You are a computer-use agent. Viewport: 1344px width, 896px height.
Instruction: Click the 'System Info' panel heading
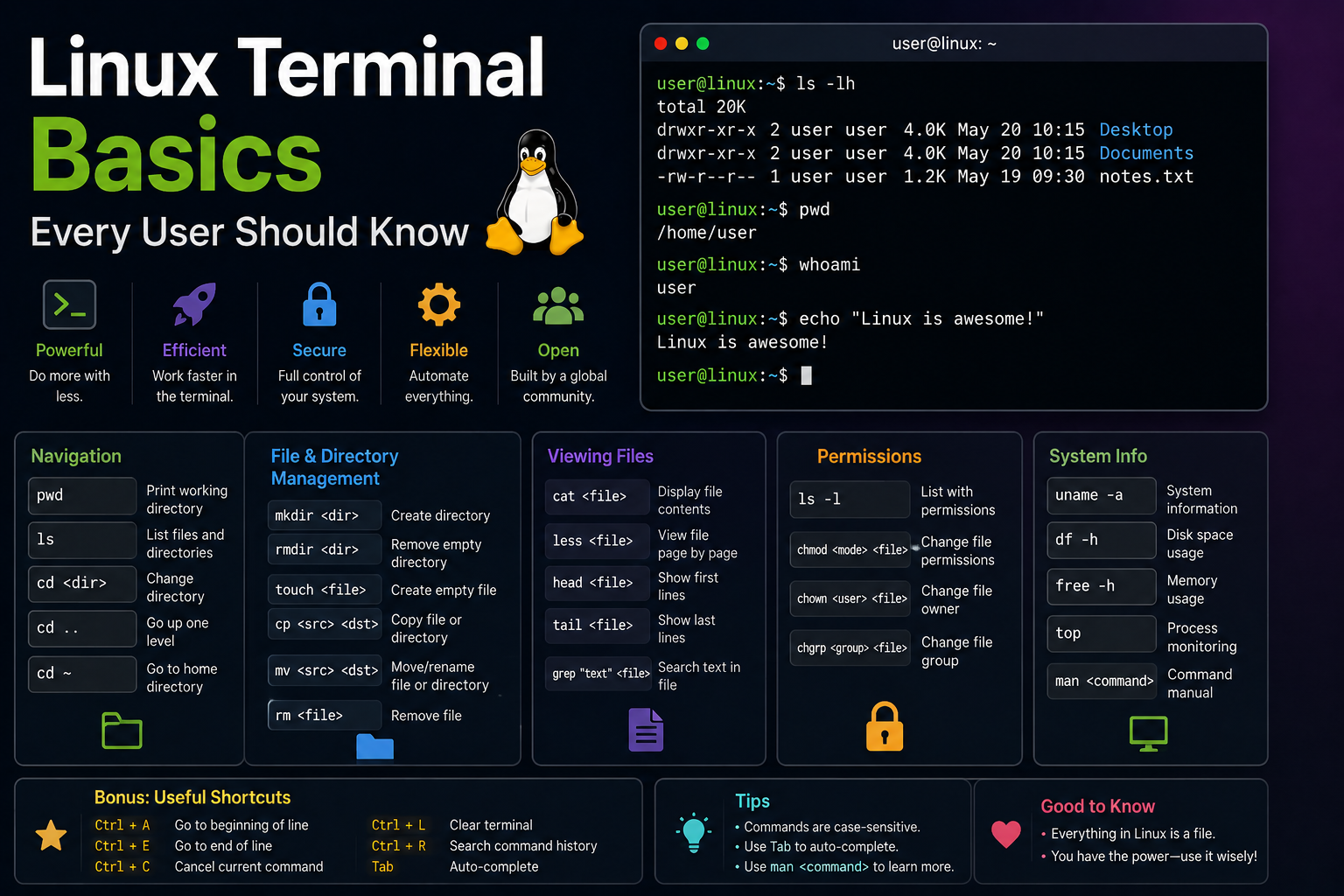(1097, 456)
